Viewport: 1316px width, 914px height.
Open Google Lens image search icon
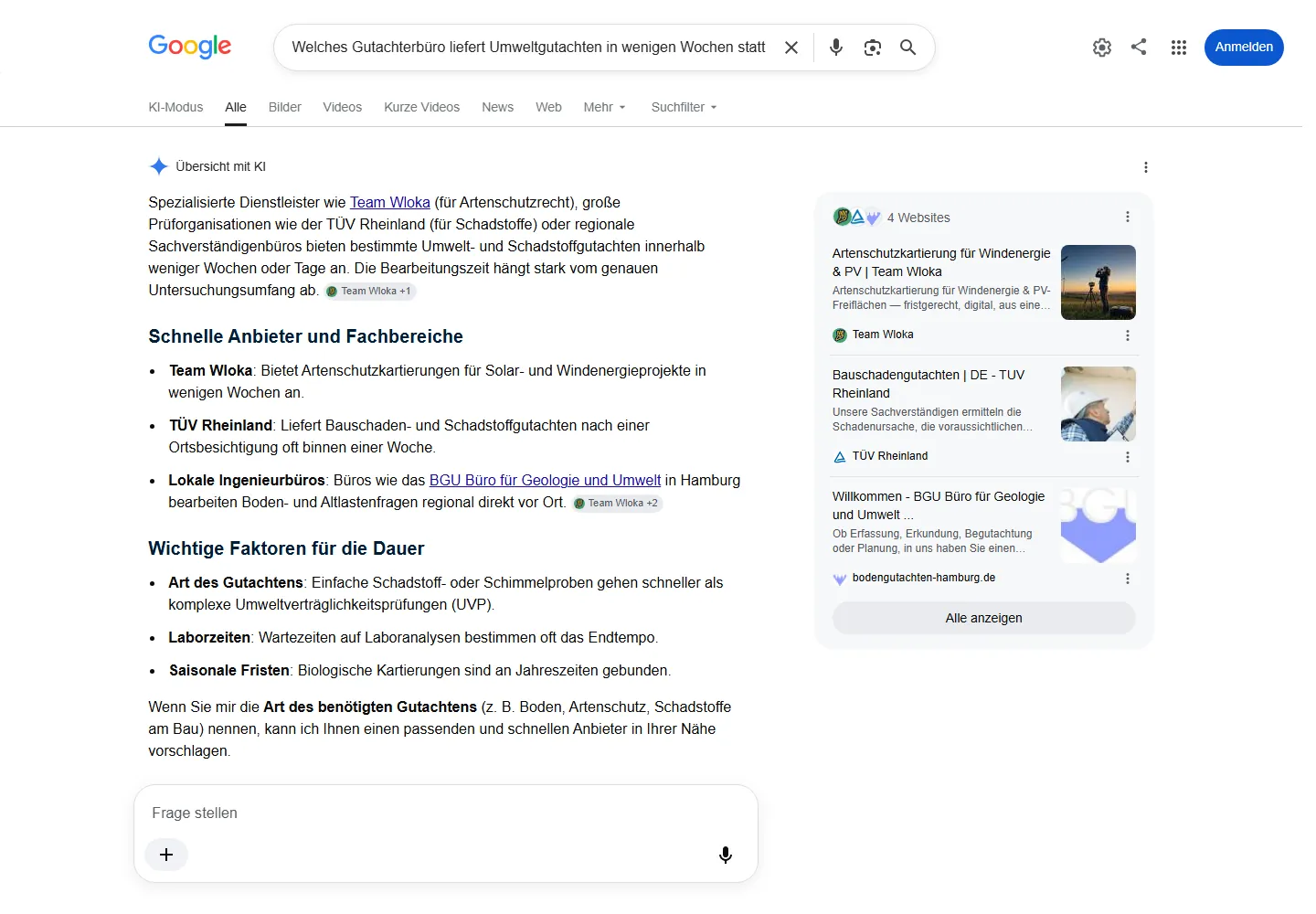click(x=873, y=48)
